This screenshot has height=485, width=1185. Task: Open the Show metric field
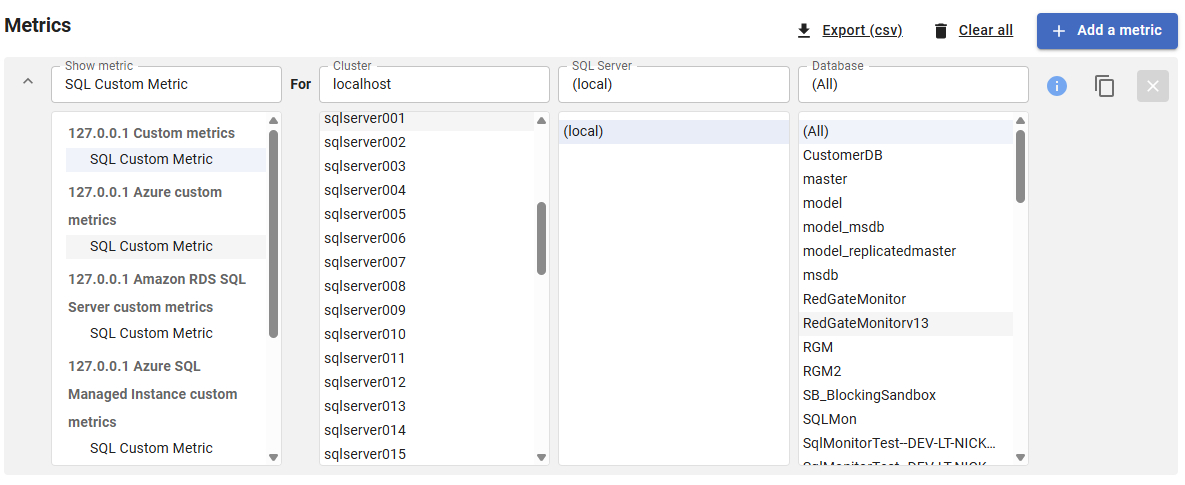(x=166, y=84)
